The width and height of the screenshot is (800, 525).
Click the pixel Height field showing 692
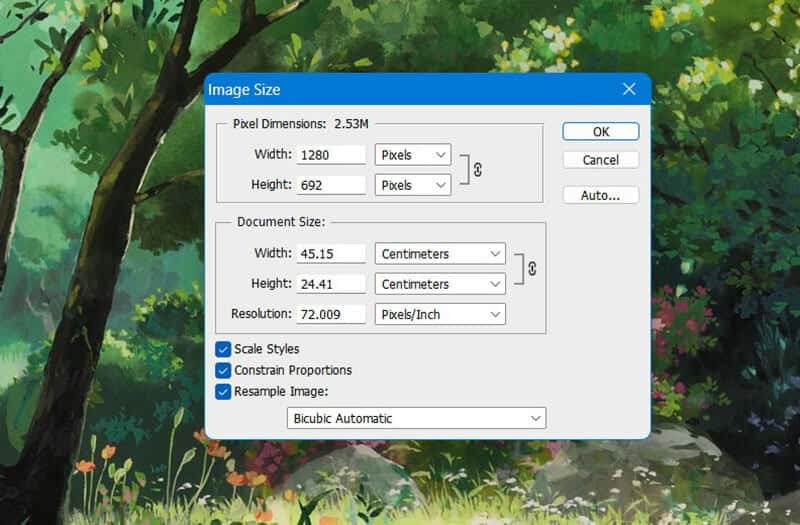pyautogui.click(x=331, y=185)
